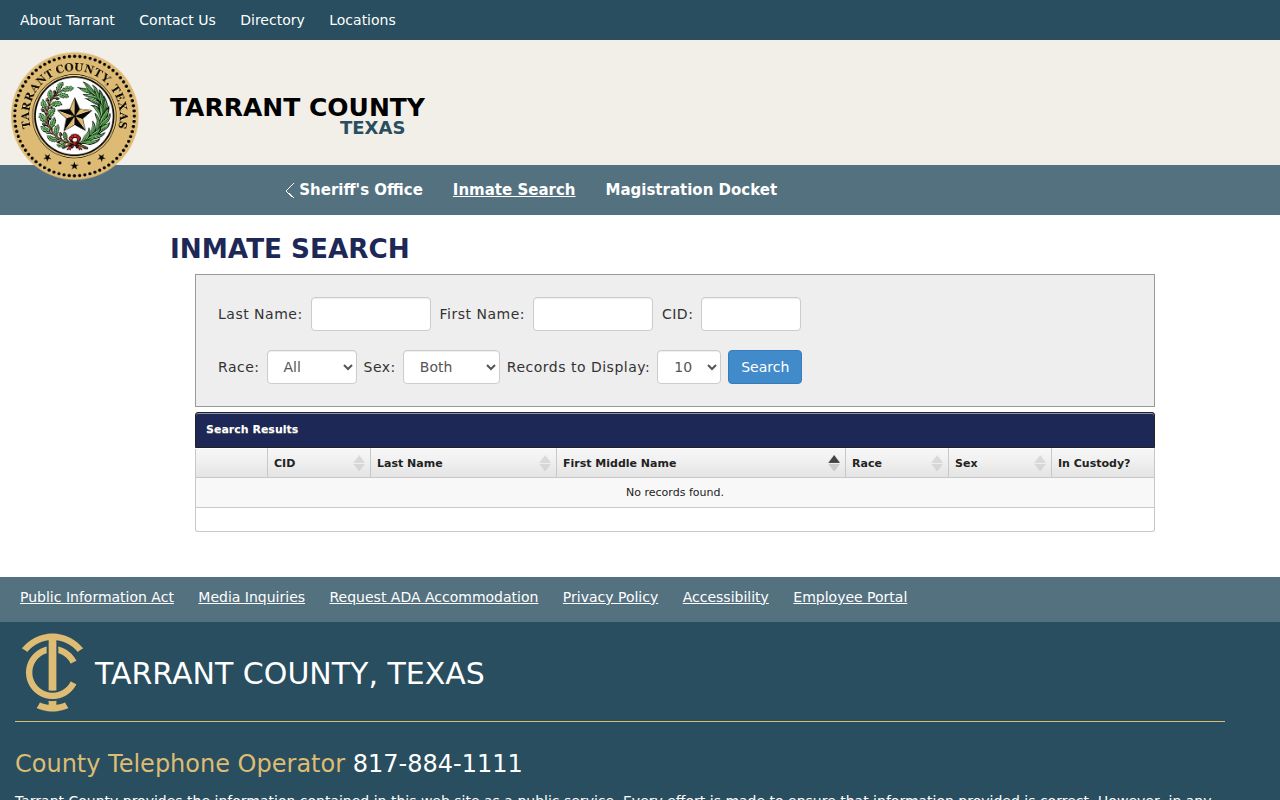Click the back chevron beside Sheriff's Office
1280x800 pixels.
click(289, 190)
